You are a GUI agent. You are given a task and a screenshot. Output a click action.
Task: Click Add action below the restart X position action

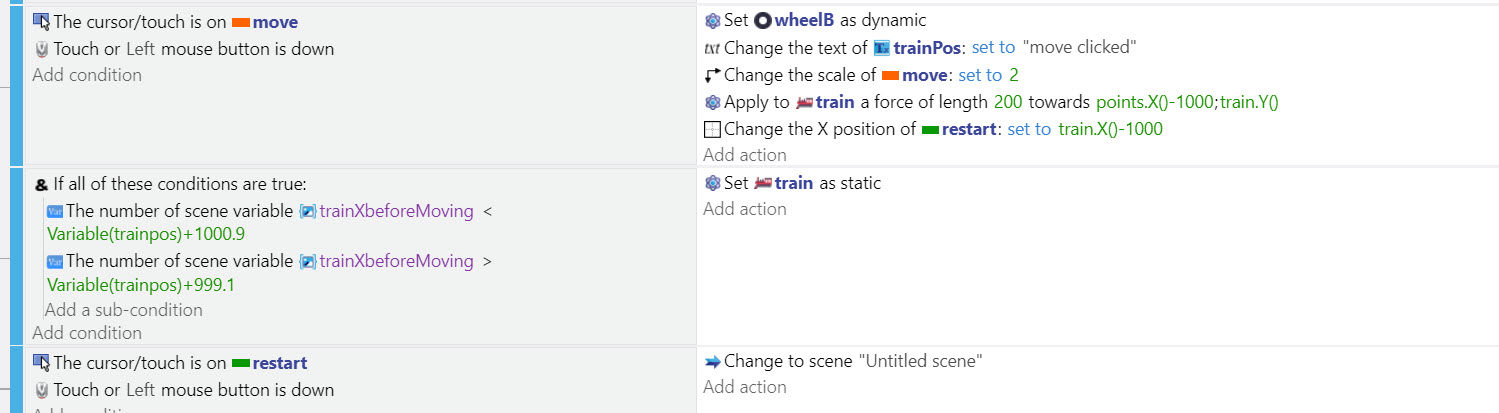[x=745, y=155]
